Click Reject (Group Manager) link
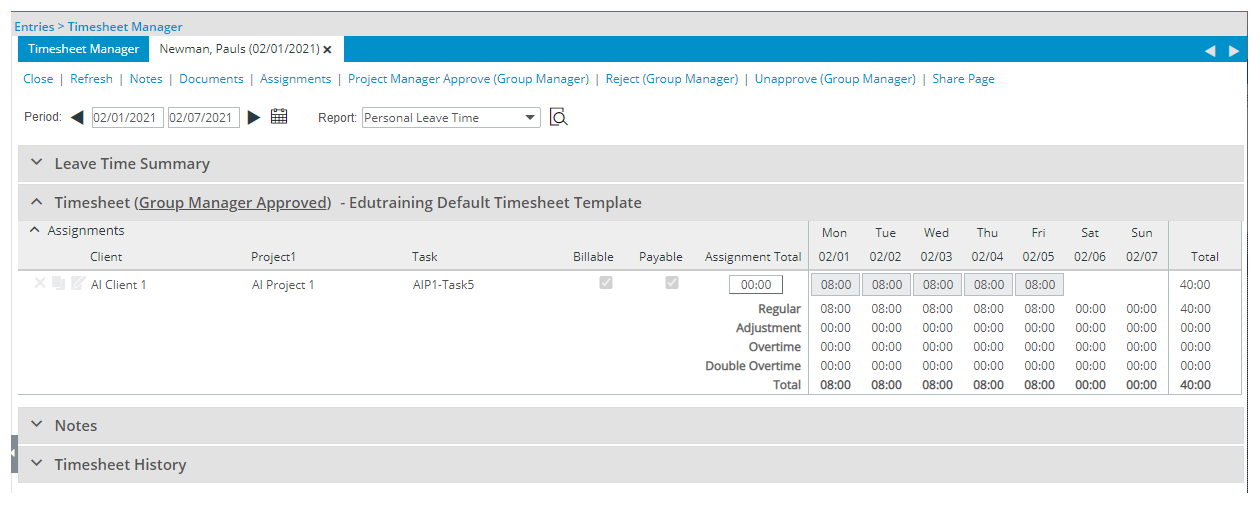Screen dimensions: 1260x505 coord(671,79)
